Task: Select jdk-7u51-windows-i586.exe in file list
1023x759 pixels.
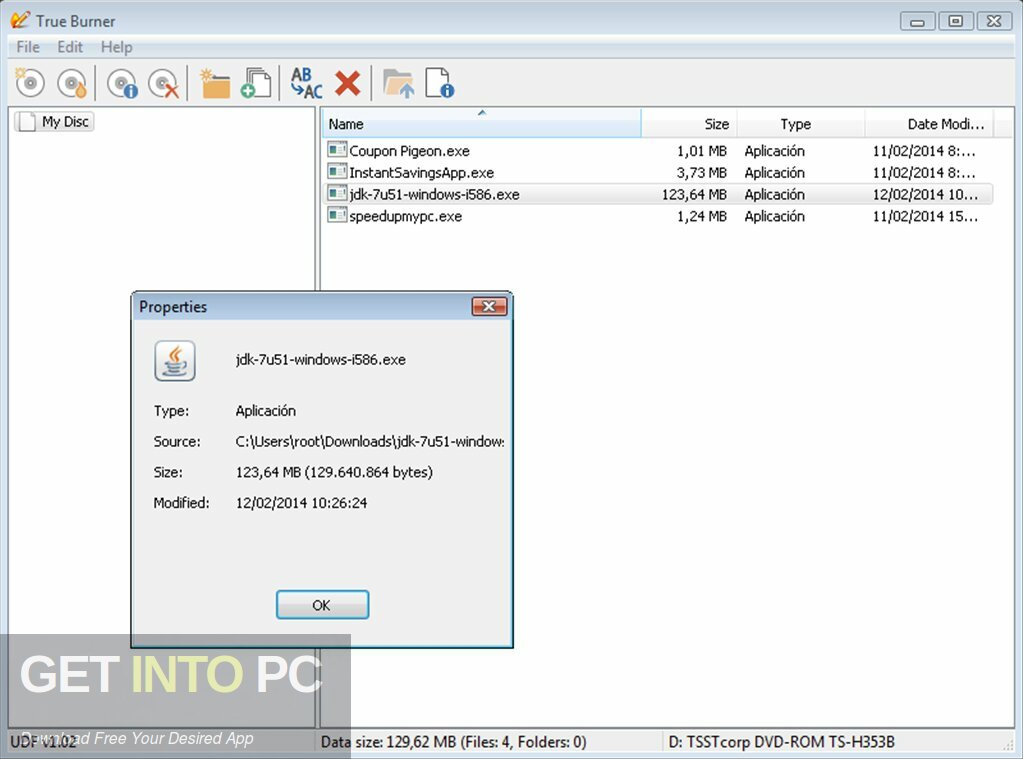Action: click(435, 194)
